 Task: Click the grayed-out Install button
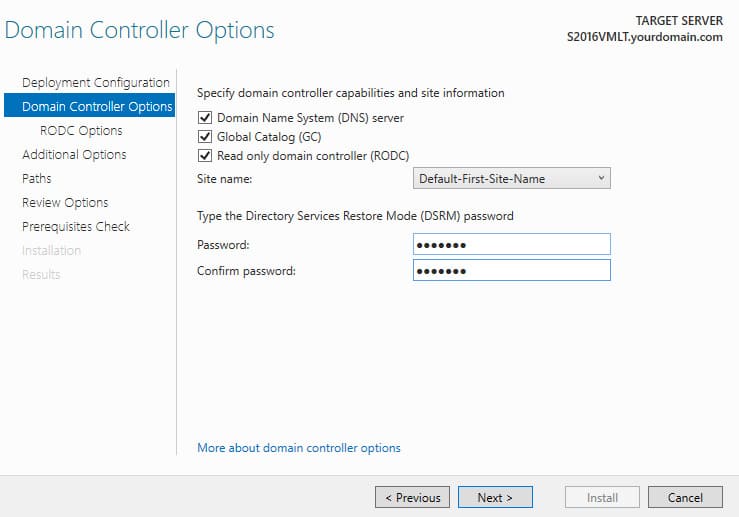pos(602,497)
